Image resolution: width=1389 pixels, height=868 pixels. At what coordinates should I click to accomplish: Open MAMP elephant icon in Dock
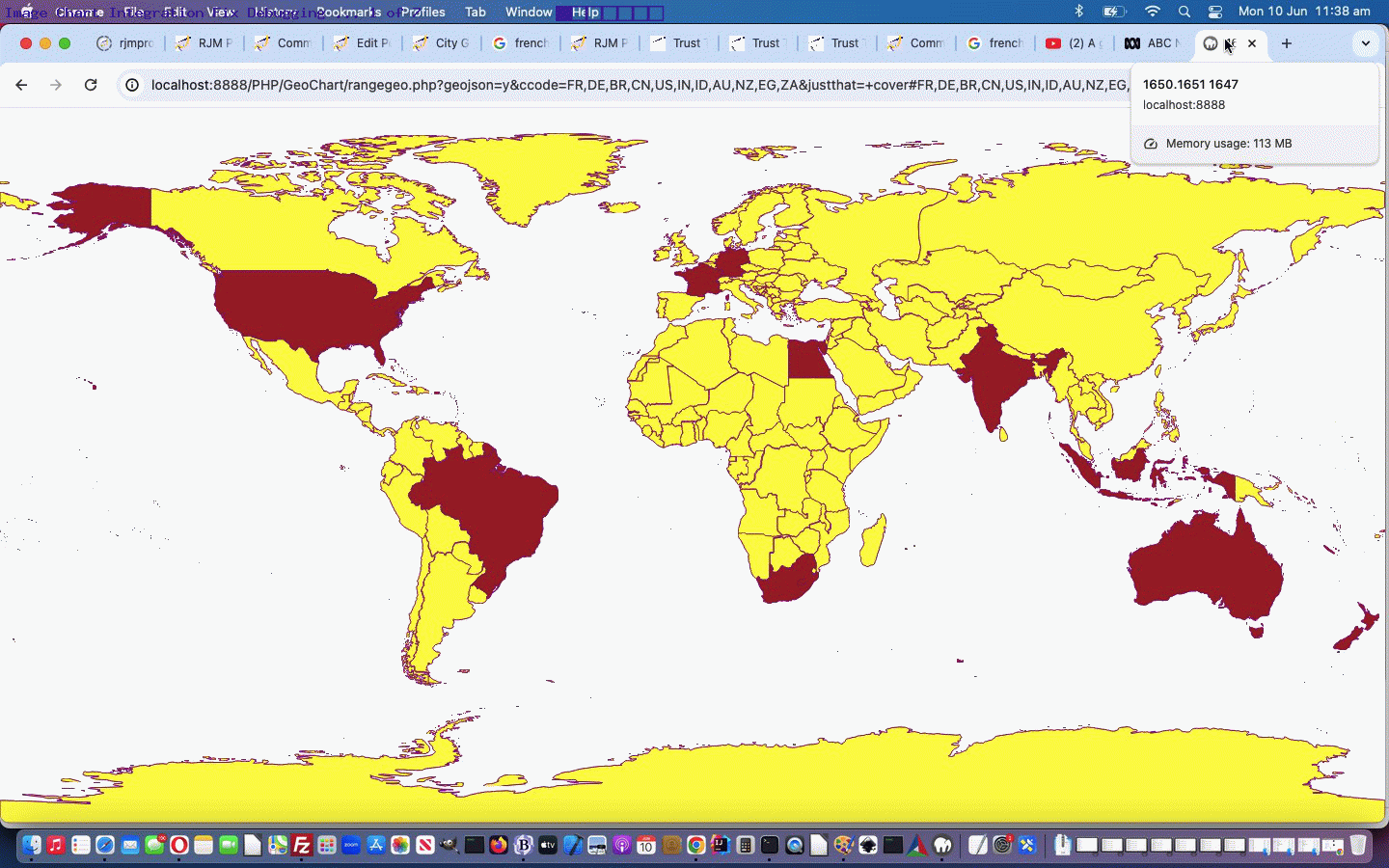click(x=942, y=846)
